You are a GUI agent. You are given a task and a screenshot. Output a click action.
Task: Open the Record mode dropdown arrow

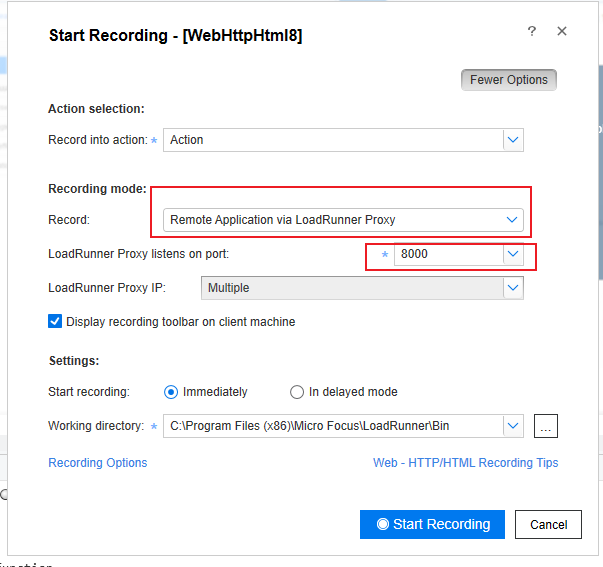pos(513,219)
